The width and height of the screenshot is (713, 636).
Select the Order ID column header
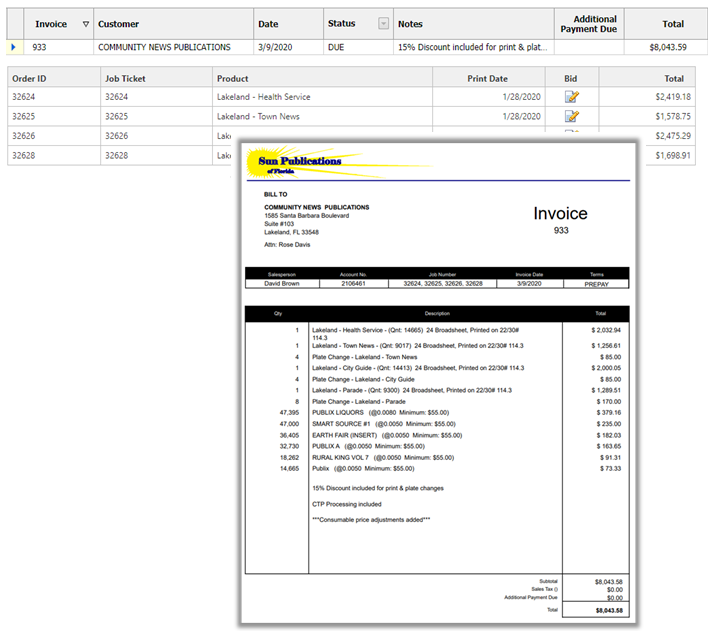coord(54,78)
